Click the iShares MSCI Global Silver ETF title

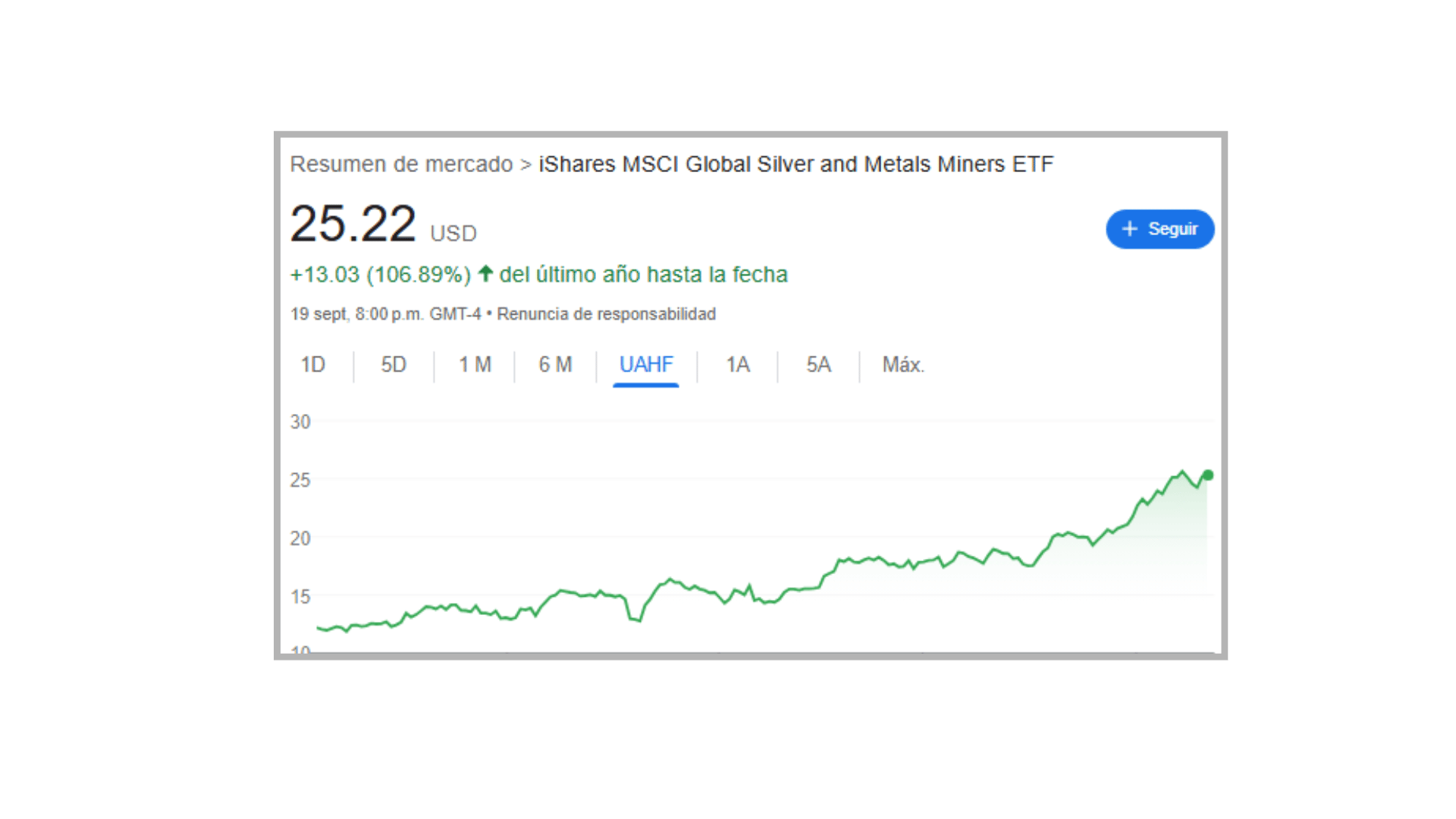[x=795, y=165]
